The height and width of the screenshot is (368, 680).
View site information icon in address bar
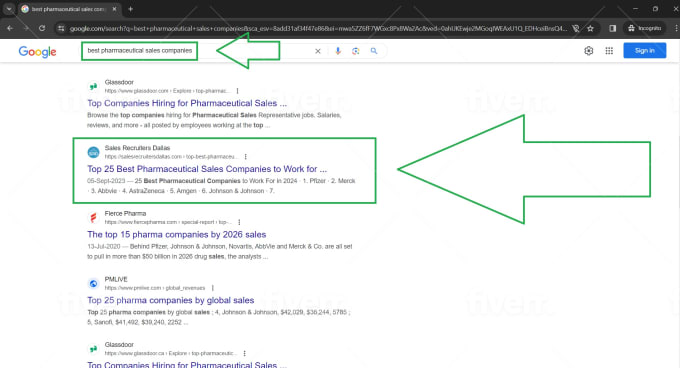[61, 28]
